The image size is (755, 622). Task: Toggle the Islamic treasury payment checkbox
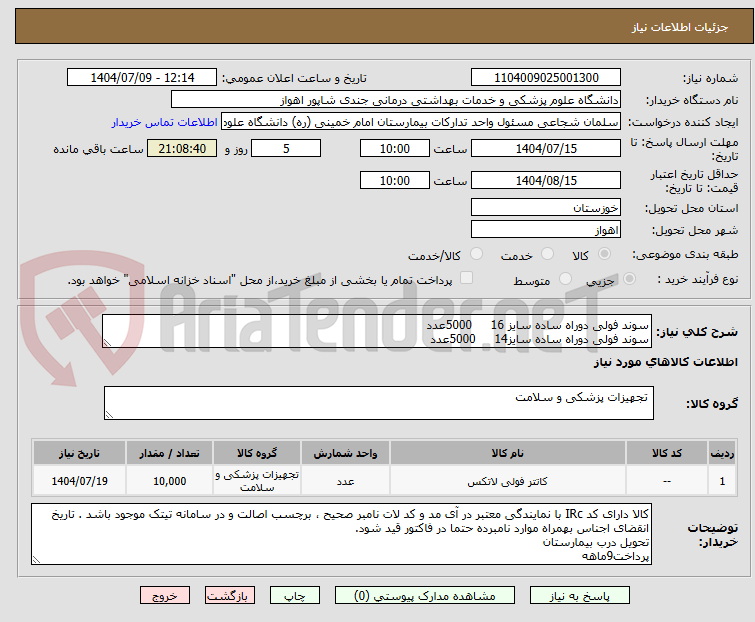[x=466, y=278]
